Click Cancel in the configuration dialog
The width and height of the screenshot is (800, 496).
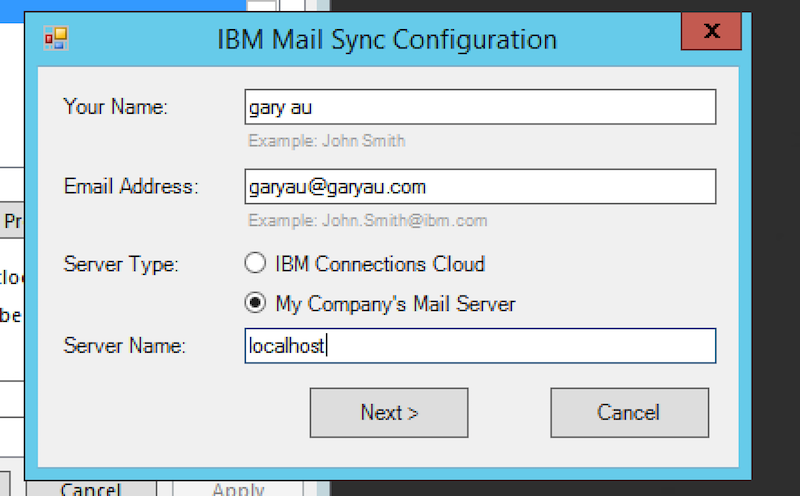pos(630,413)
